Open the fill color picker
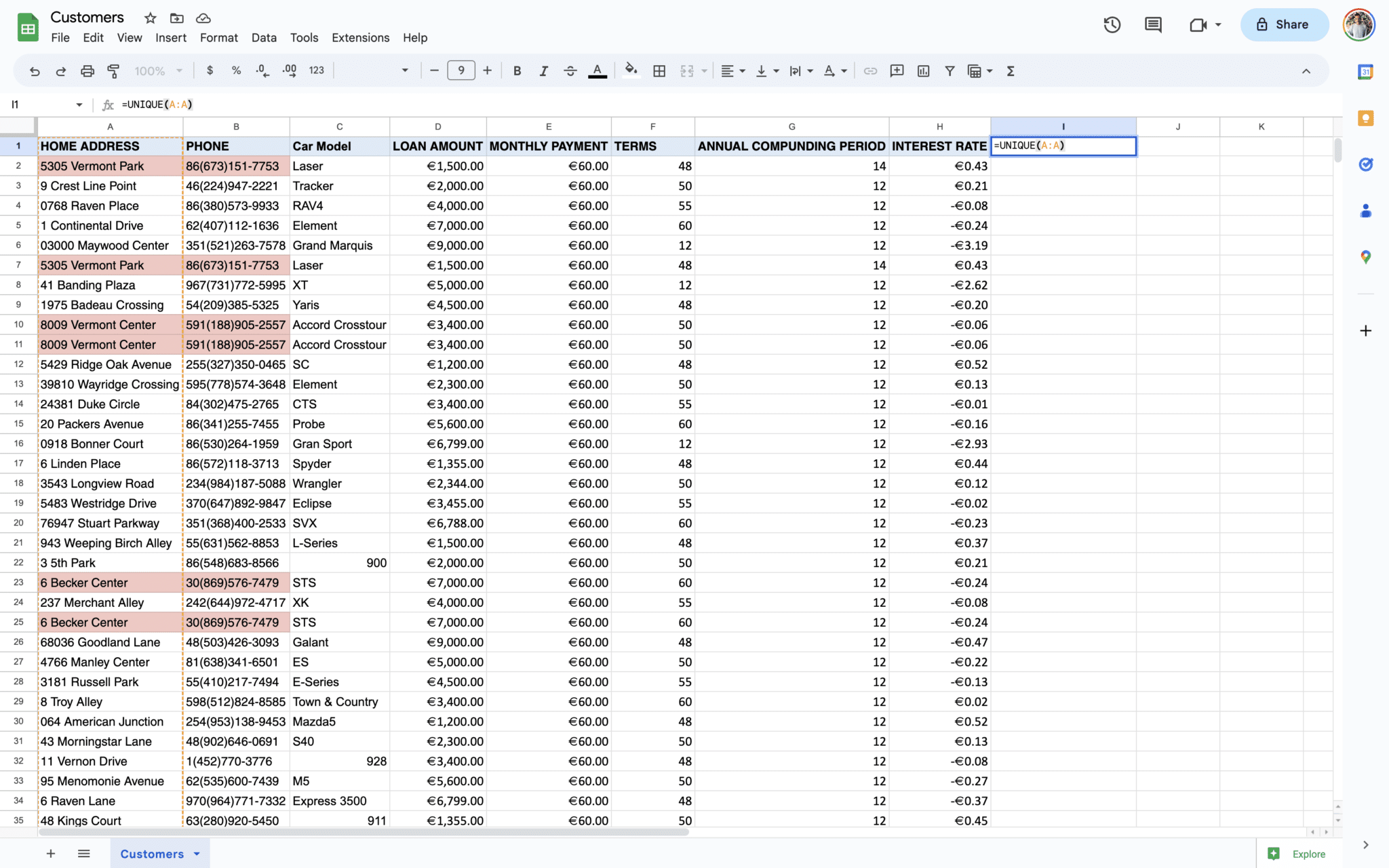 coord(631,71)
